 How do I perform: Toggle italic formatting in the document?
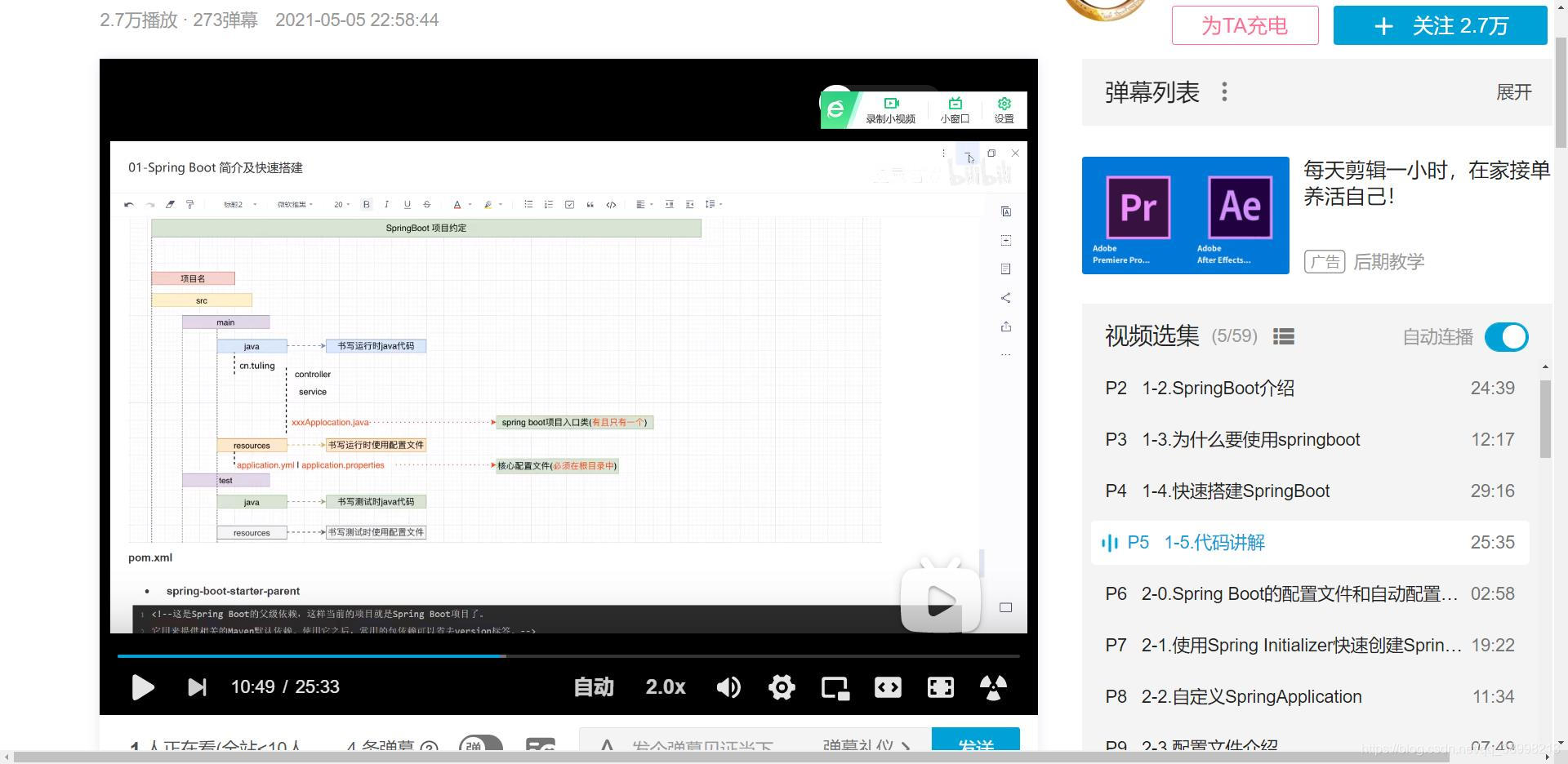pyautogui.click(x=386, y=205)
